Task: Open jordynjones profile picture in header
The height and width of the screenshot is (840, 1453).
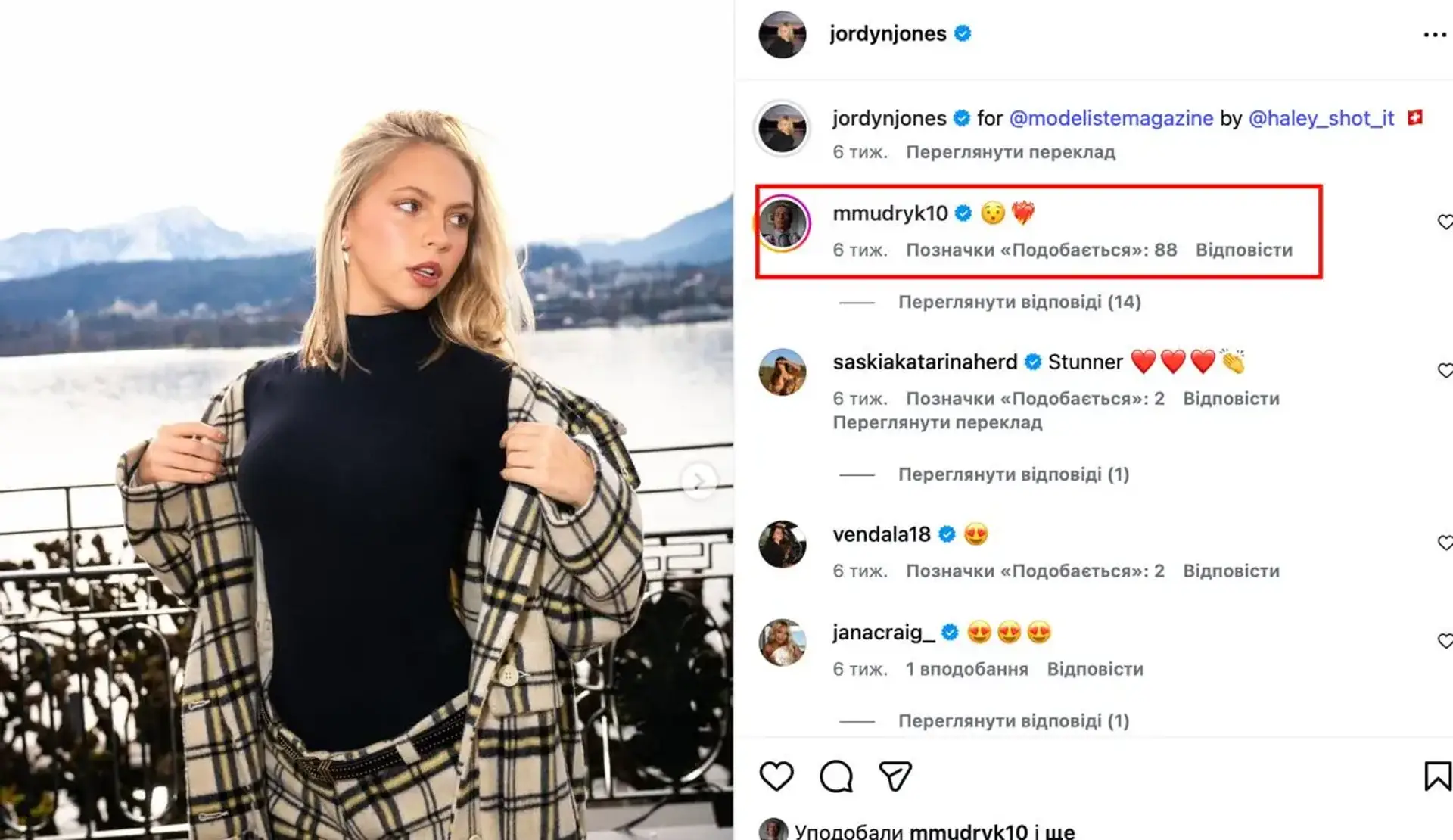Action: [783, 35]
